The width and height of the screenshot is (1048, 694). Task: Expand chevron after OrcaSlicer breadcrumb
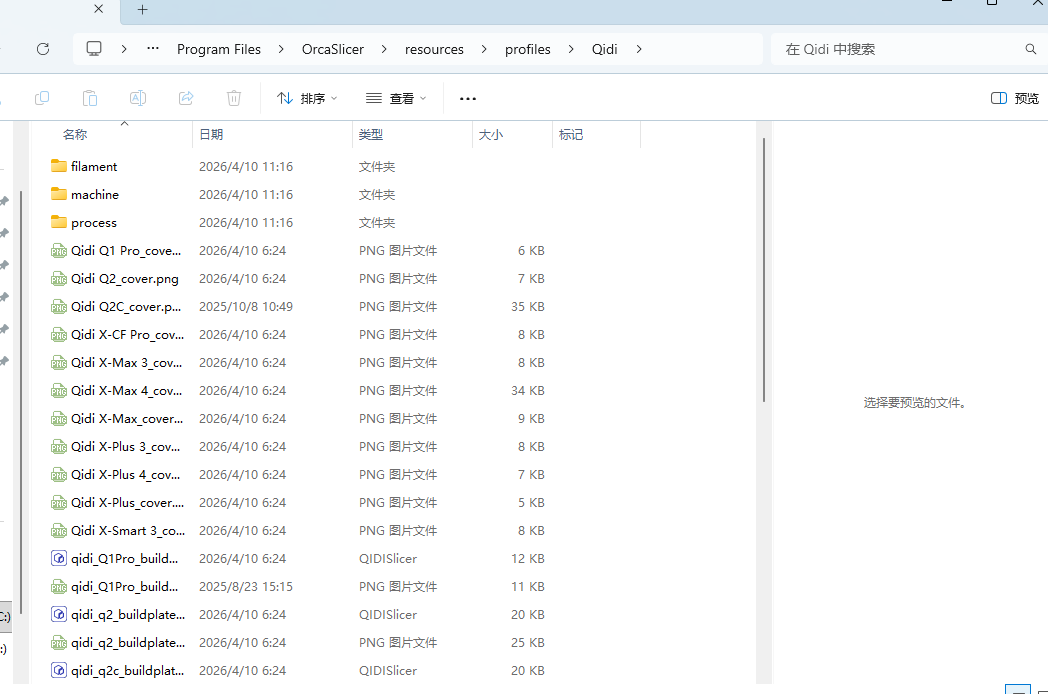pyautogui.click(x=384, y=49)
